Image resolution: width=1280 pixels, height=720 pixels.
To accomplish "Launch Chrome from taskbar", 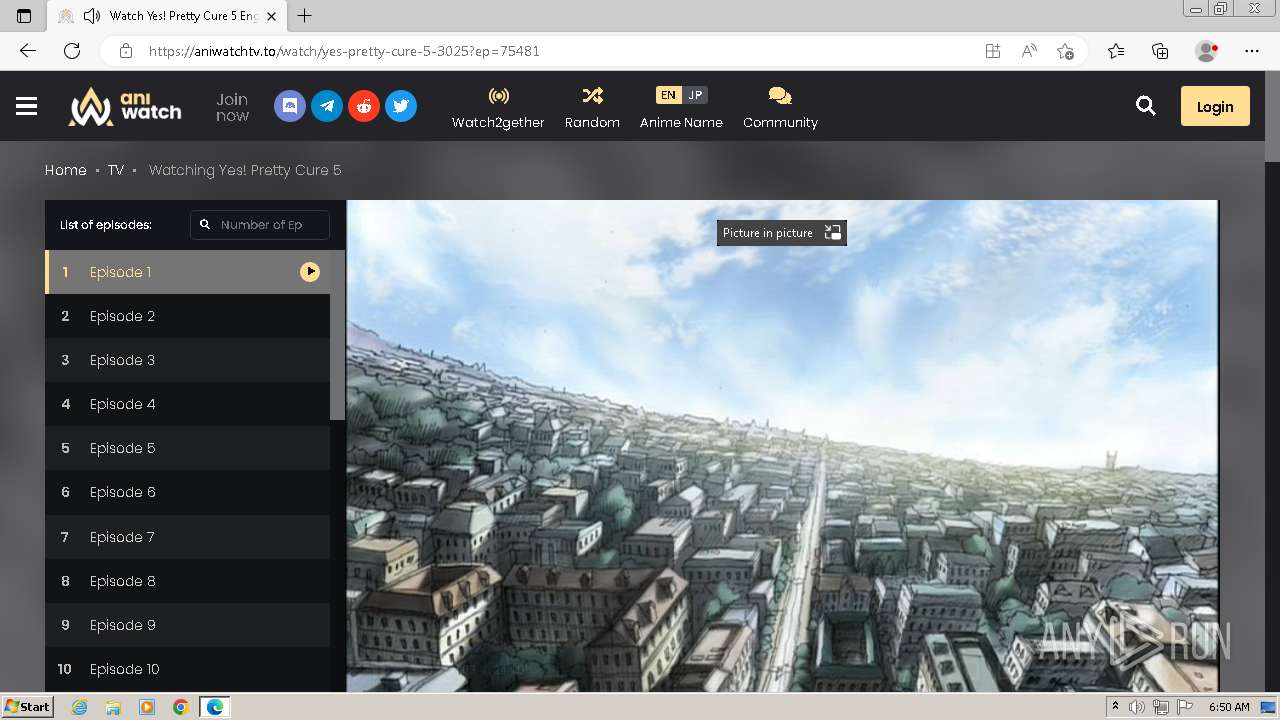I will pos(181,707).
